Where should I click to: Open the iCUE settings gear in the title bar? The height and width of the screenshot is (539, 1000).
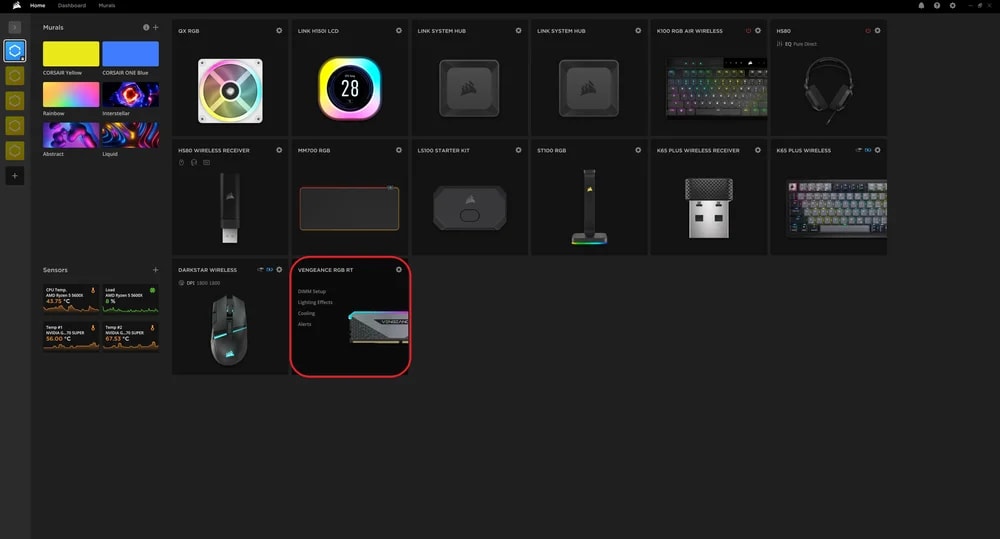point(952,5)
